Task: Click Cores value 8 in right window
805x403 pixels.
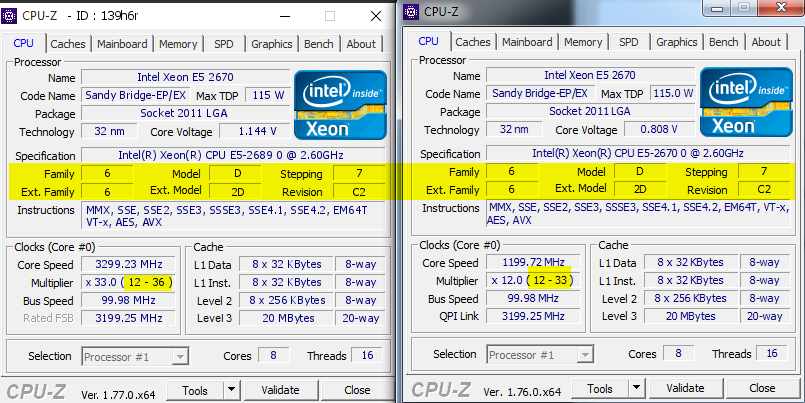Action: [678, 354]
